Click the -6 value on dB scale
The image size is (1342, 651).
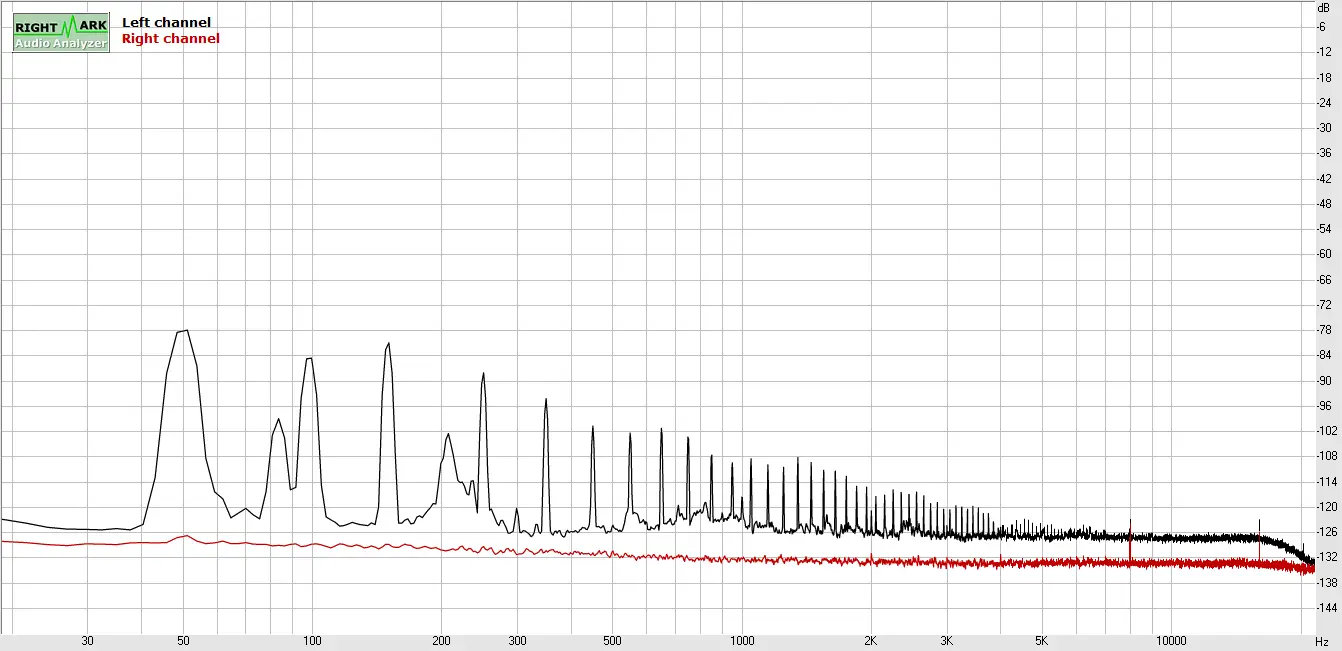coord(1324,26)
